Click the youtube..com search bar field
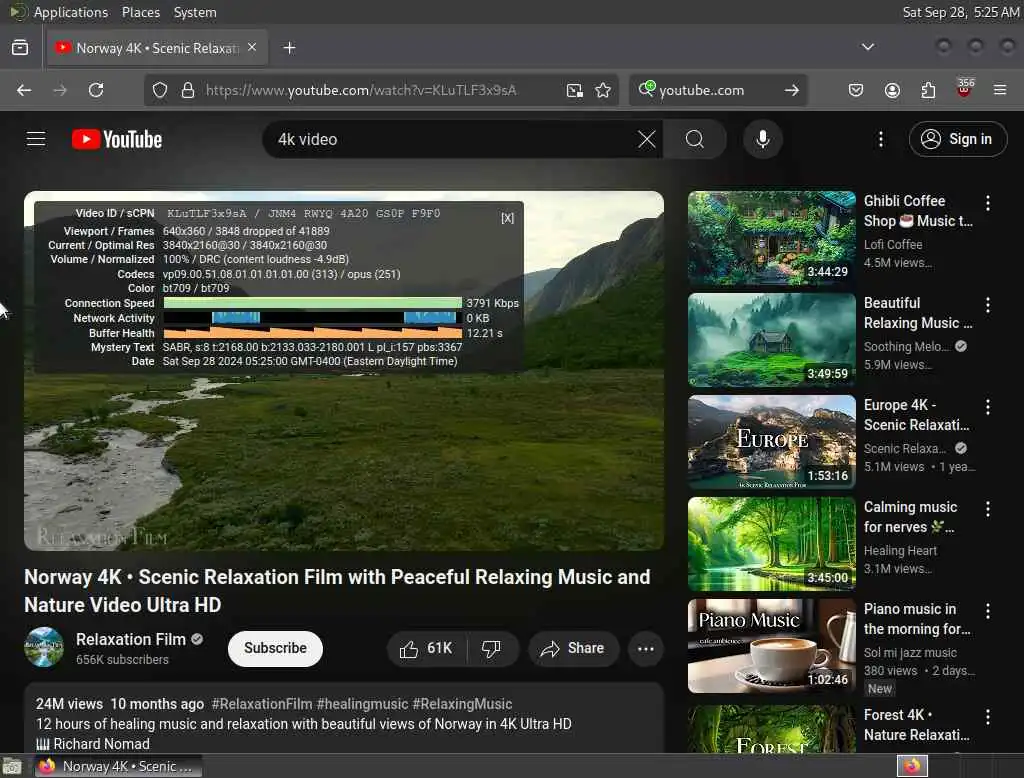Image resolution: width=1024 pixels, height=778 pixels. pyautogui.click(x=718, y=90)
